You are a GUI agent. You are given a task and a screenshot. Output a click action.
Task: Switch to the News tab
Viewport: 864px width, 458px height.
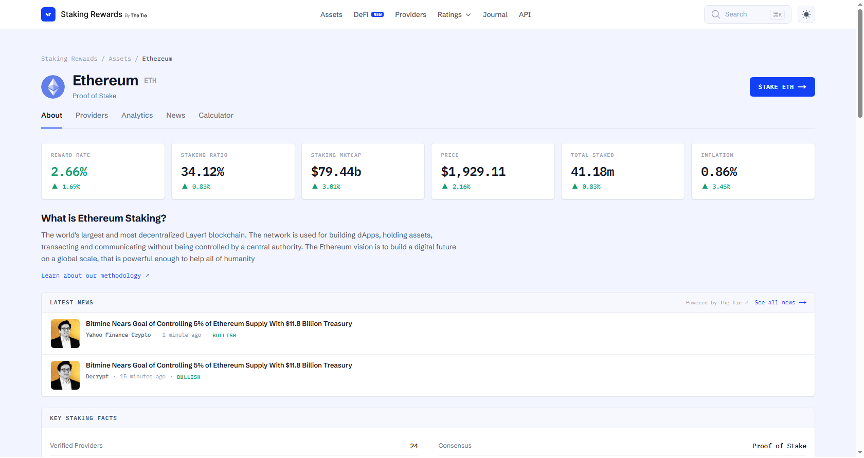click(176, 115)
